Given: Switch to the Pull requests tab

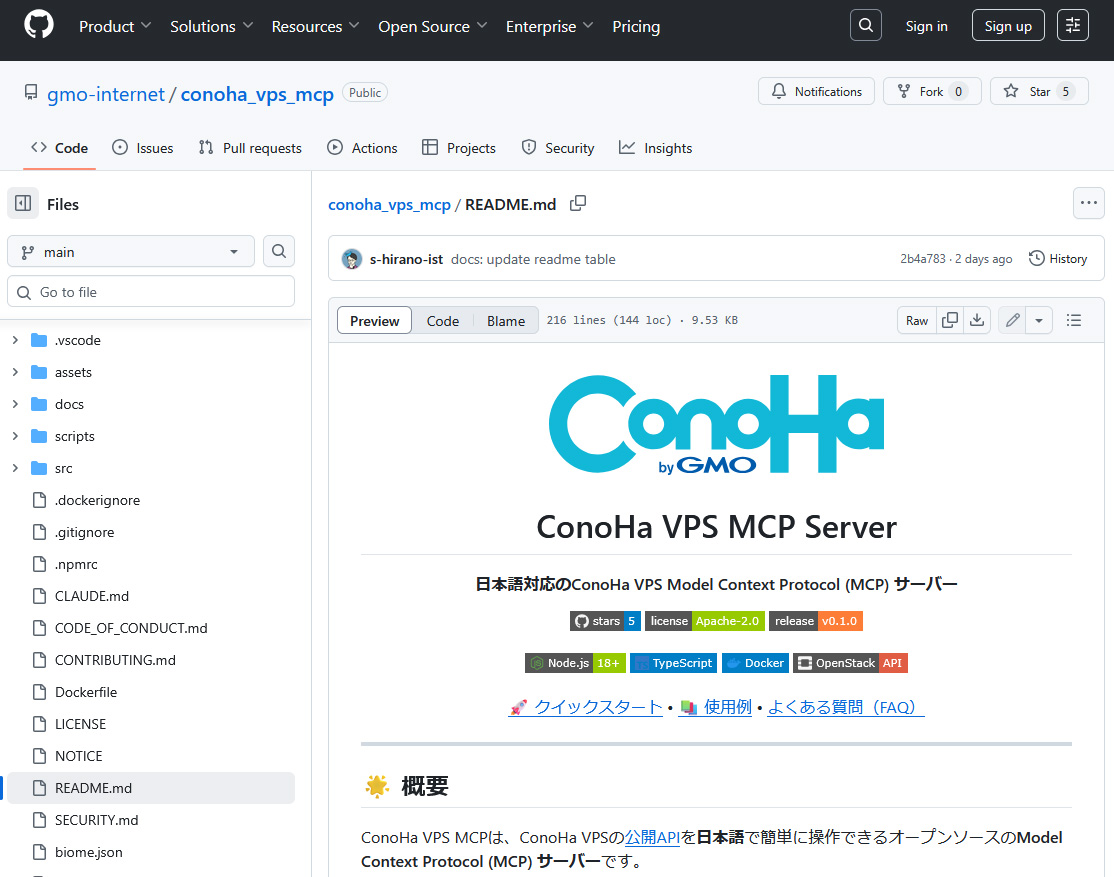Looking at the screenshot, I should (250, 148).
